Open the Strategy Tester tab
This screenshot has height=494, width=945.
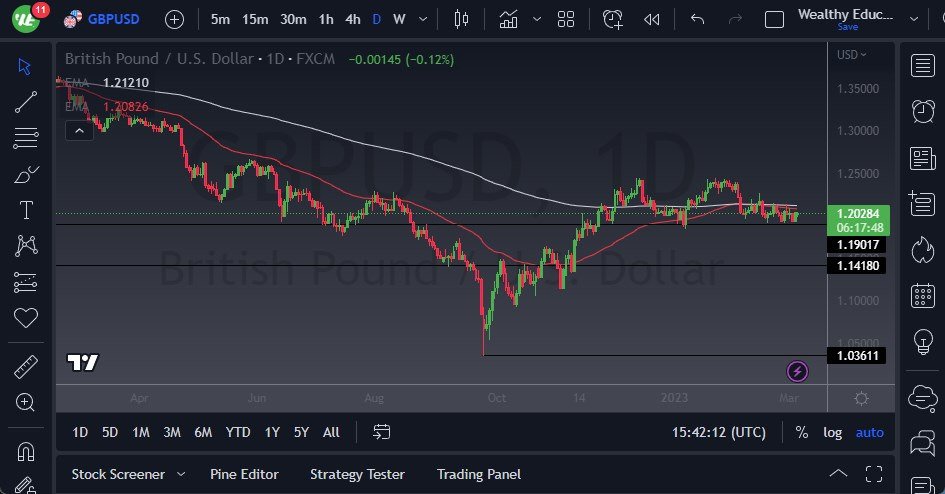(x=357, y=474)
